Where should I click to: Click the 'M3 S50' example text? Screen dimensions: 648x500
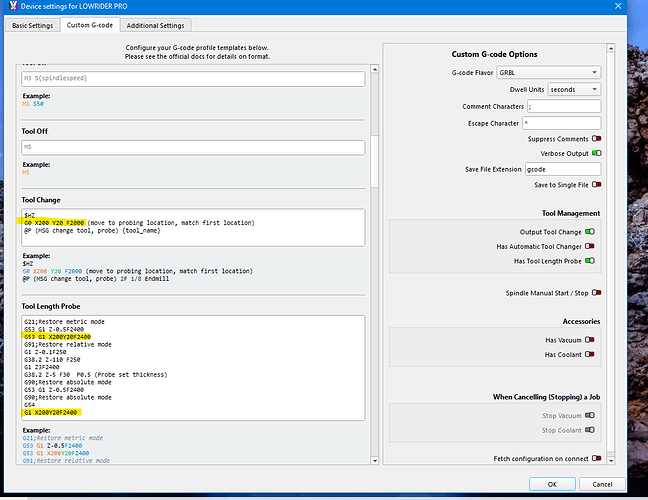tap(33, 104)
